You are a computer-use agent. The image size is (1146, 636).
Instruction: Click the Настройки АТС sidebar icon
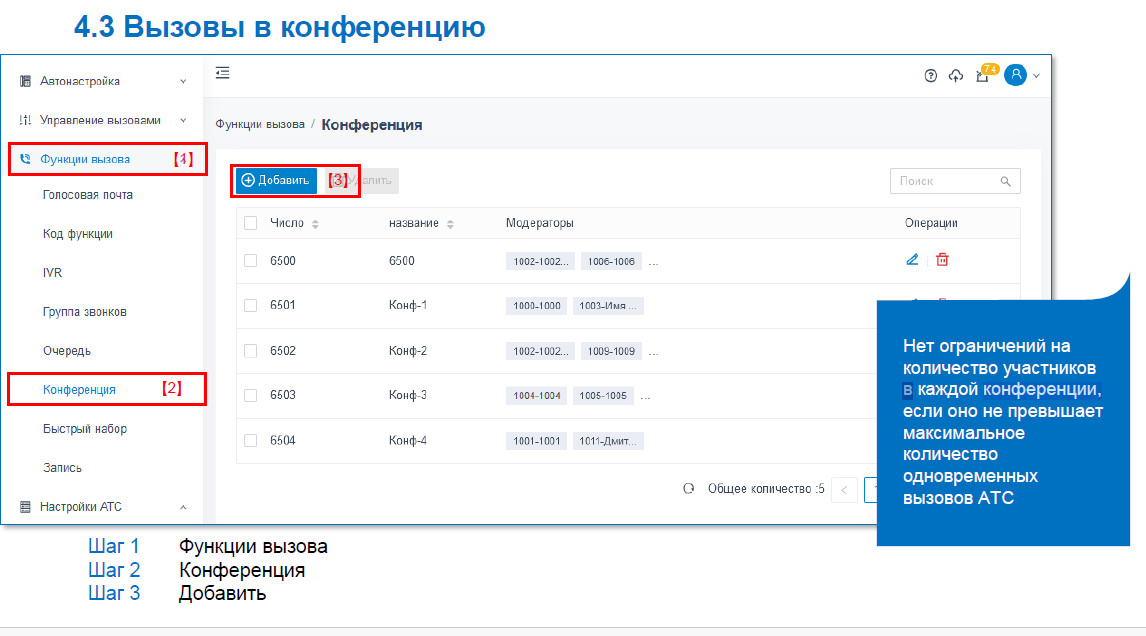[x=26, y=507]
